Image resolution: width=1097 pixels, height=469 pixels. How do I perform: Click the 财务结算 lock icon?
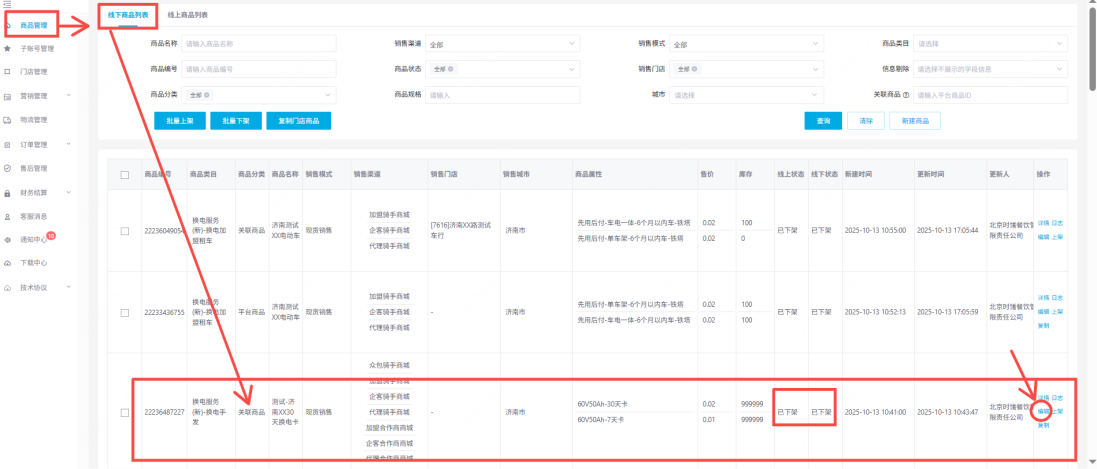[x=8, y=192]
